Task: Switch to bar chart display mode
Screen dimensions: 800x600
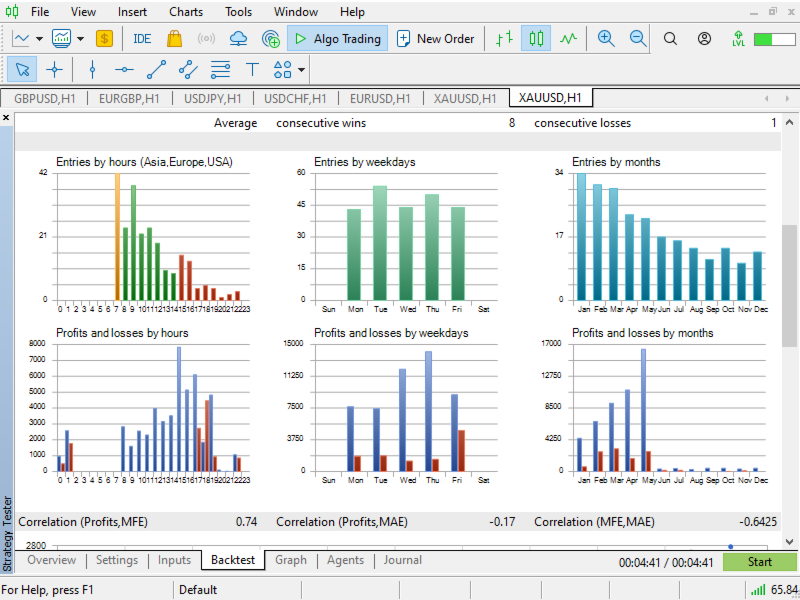Action: tap(504, 39)
